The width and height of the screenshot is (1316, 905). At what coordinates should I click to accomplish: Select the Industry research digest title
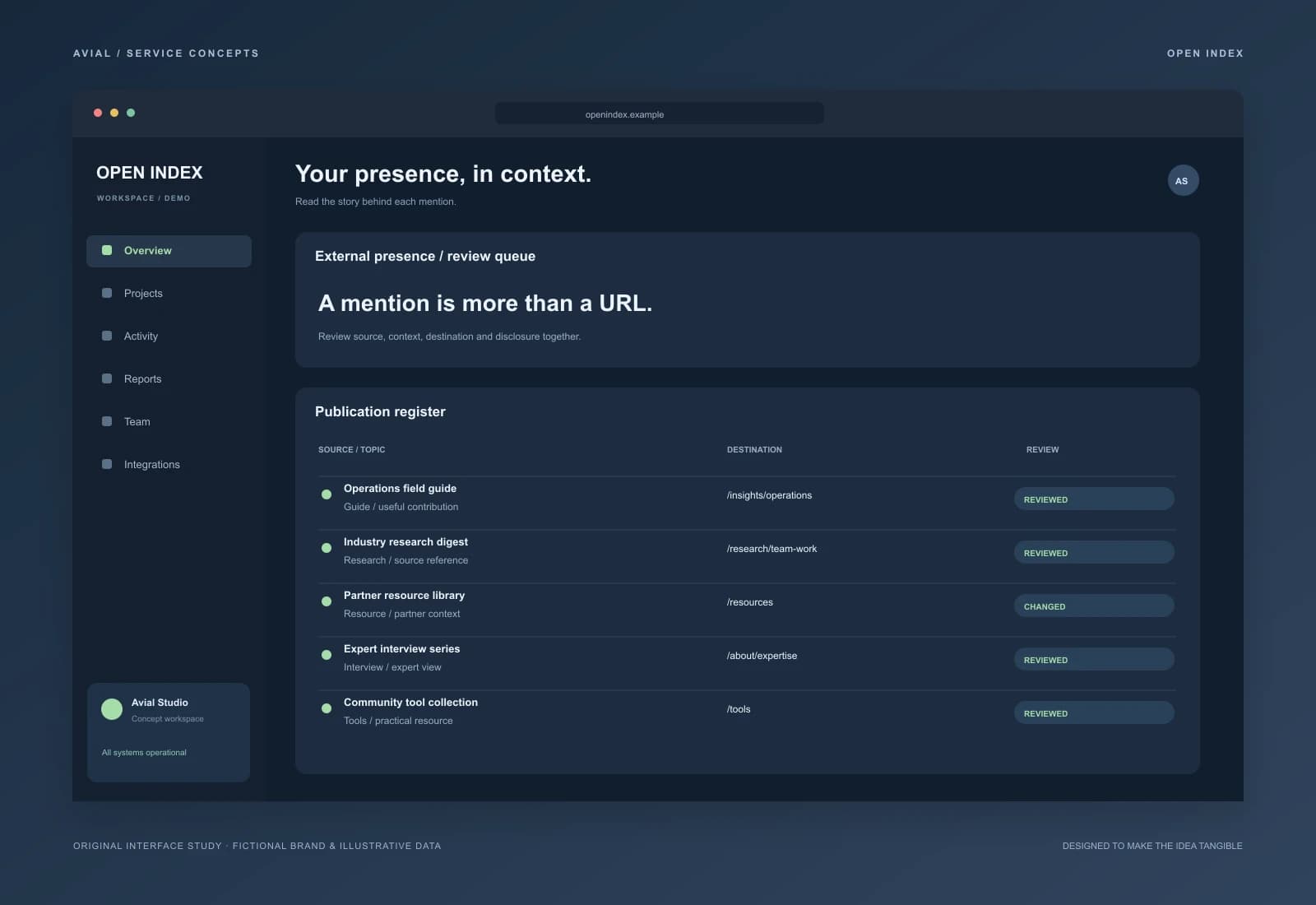[405, 542]
